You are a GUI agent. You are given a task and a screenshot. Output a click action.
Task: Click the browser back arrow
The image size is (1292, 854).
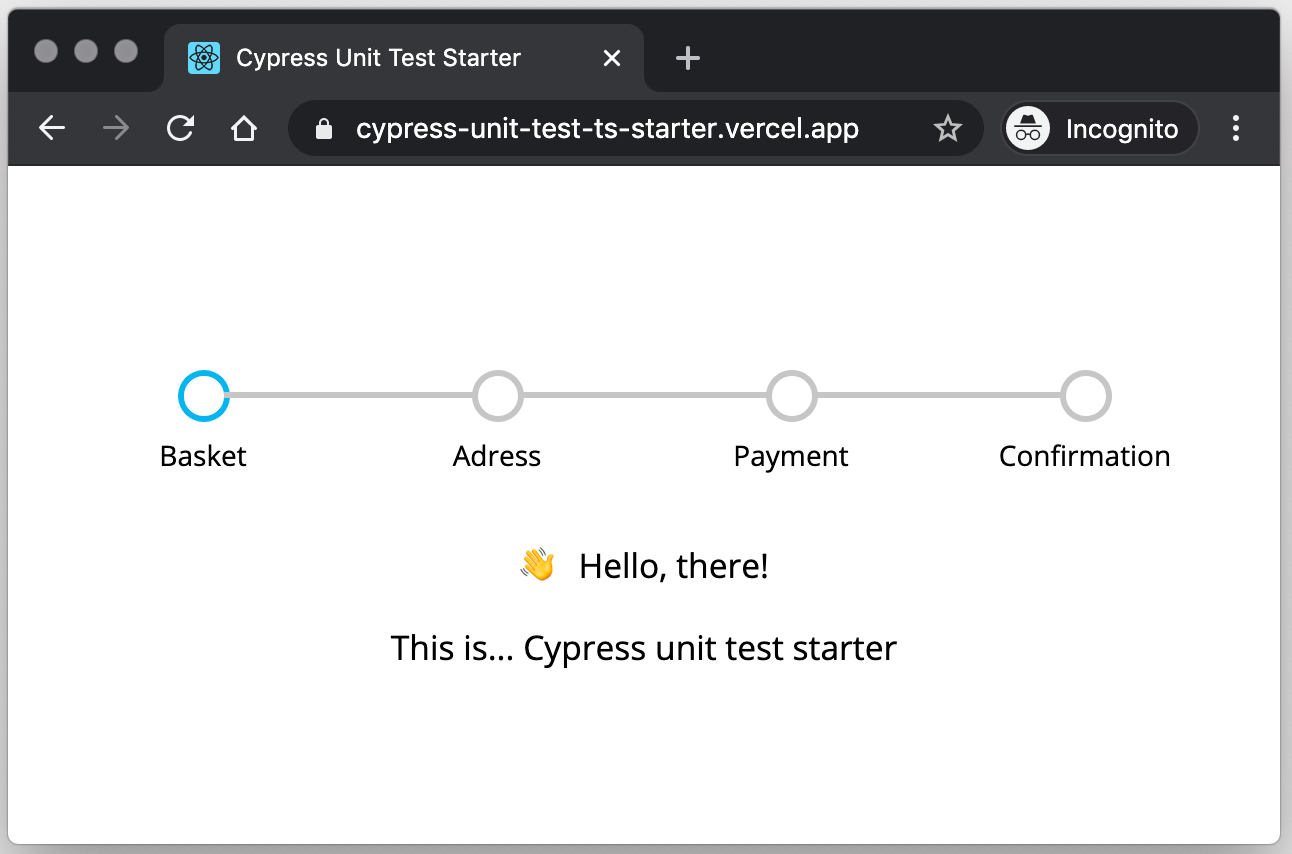coord(52,128)
